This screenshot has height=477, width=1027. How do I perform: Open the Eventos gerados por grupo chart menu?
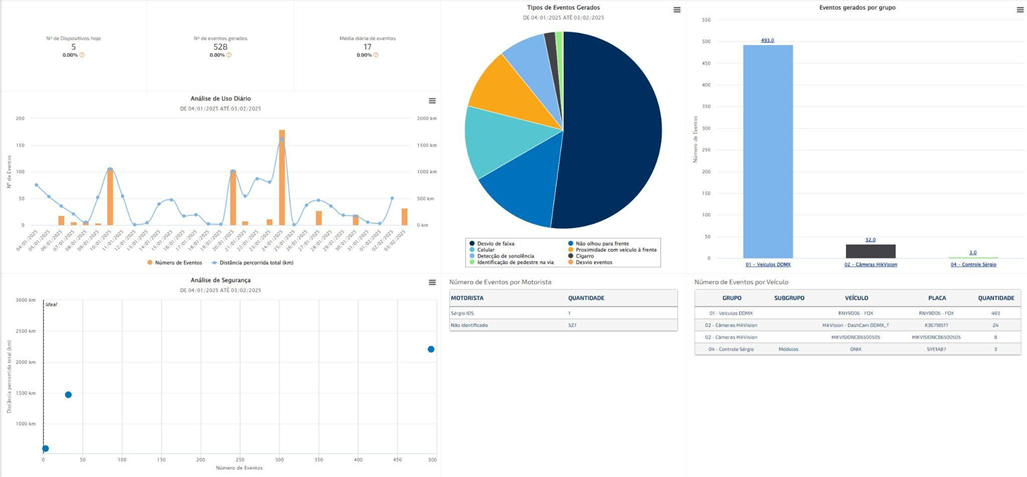pyautogui.click(x=1020, y=10)
